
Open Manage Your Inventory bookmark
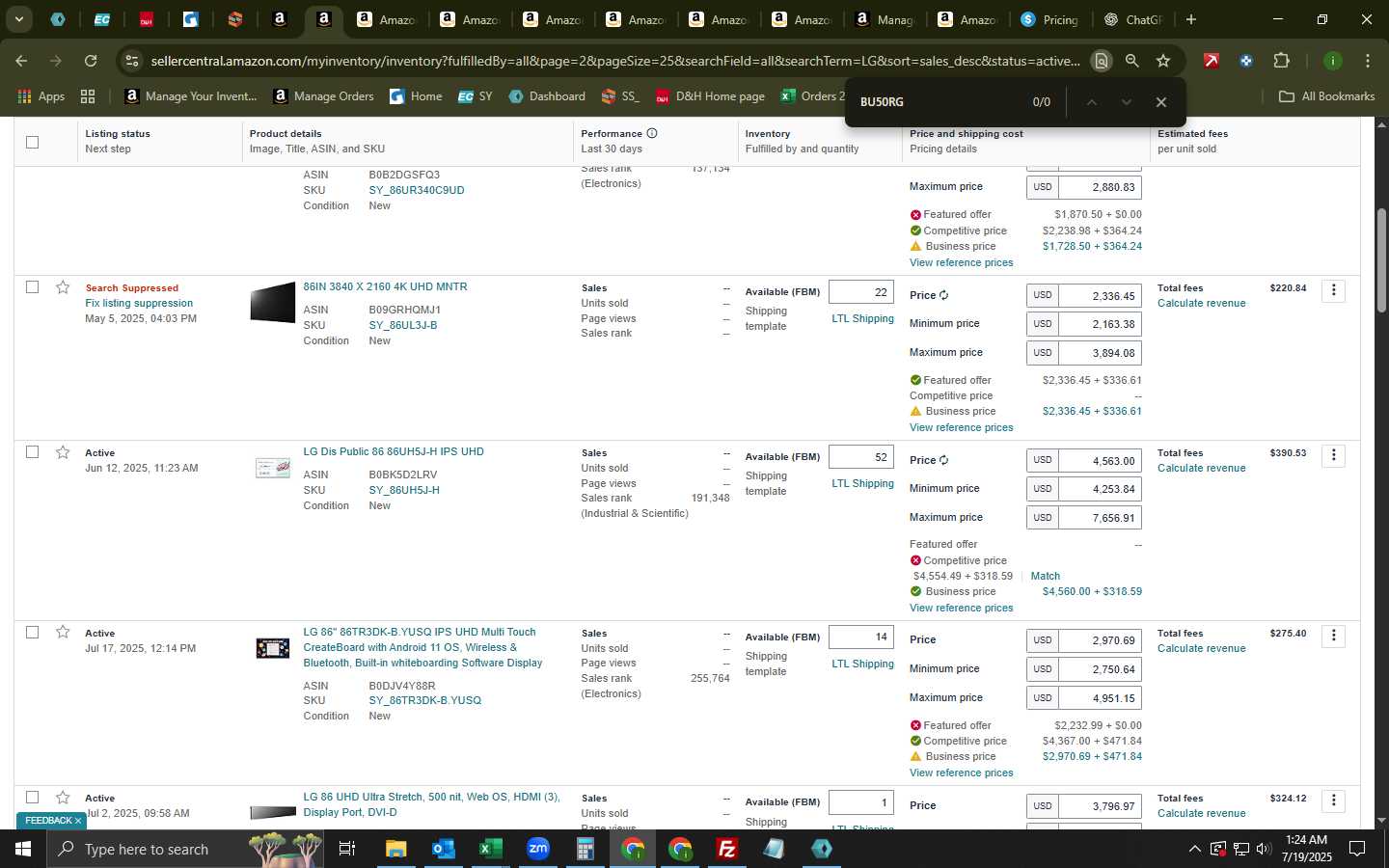tap(191, 96)
